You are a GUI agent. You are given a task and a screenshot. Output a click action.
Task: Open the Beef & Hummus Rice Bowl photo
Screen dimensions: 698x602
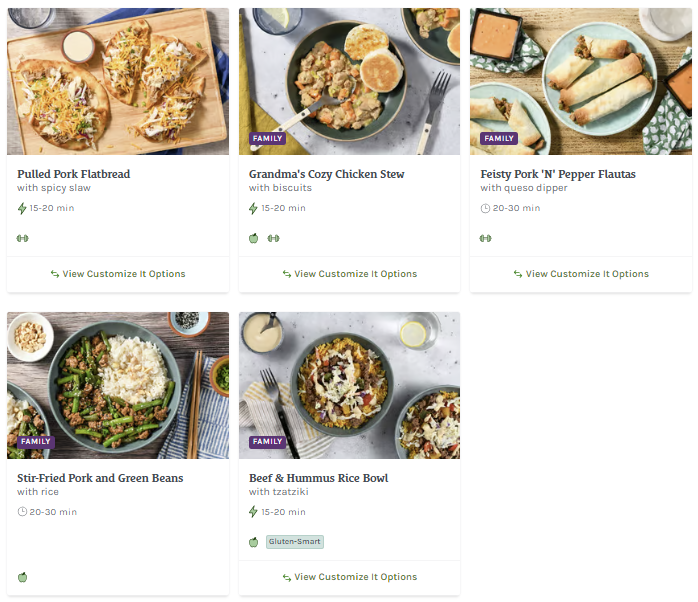(349, 385)
